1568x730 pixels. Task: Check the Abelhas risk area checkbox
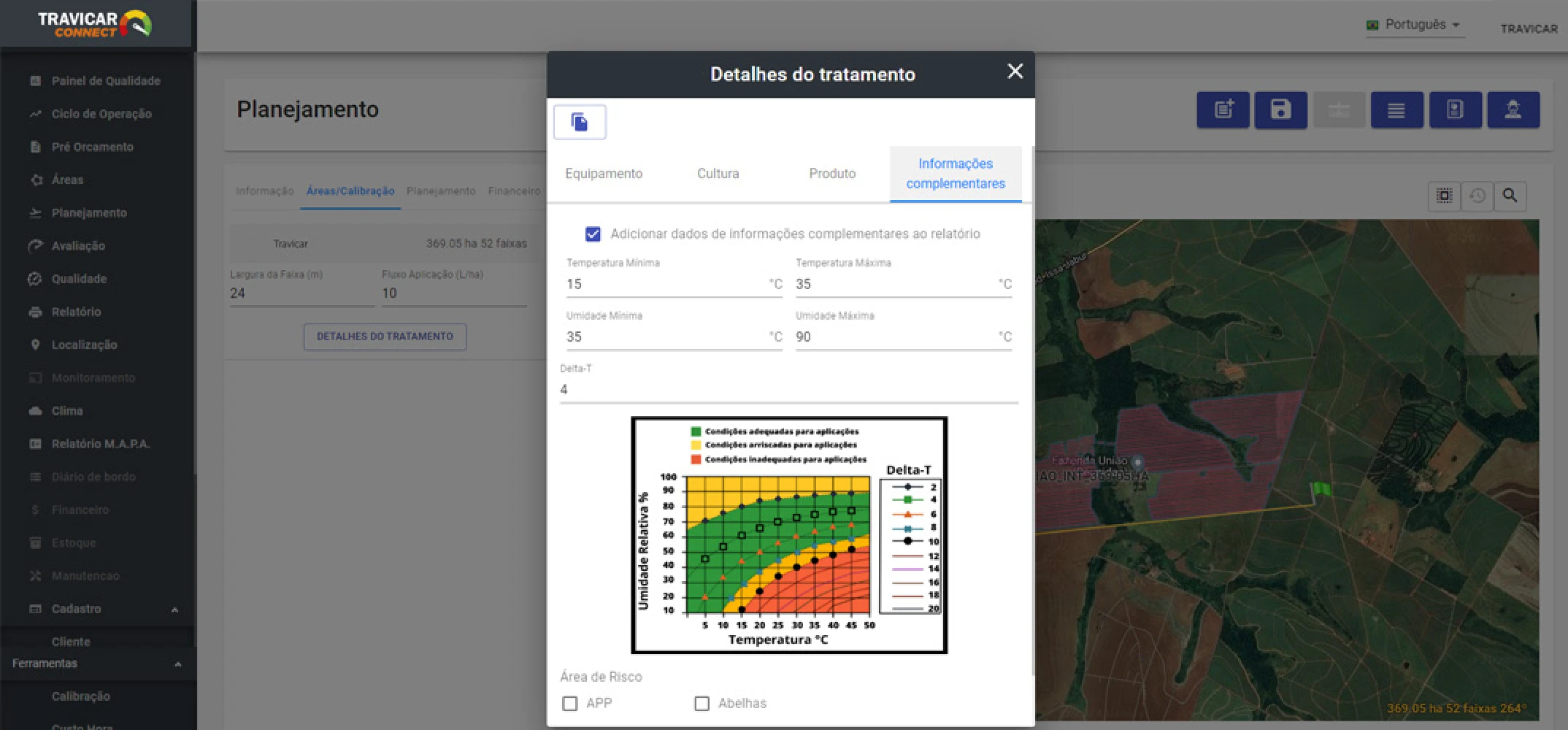(x=702, y=703)
